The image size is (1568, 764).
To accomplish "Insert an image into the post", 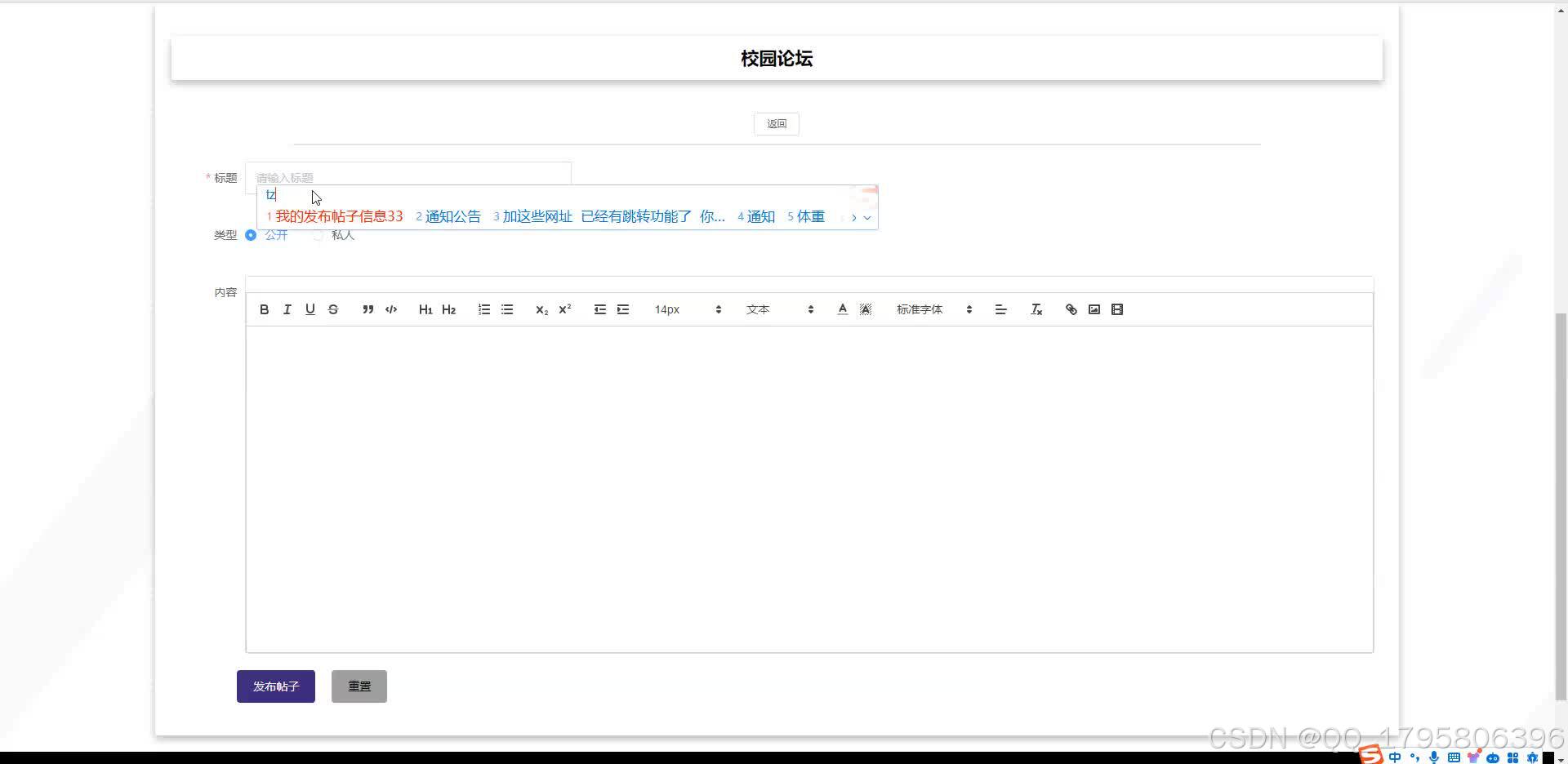I will pos(1094,309).
